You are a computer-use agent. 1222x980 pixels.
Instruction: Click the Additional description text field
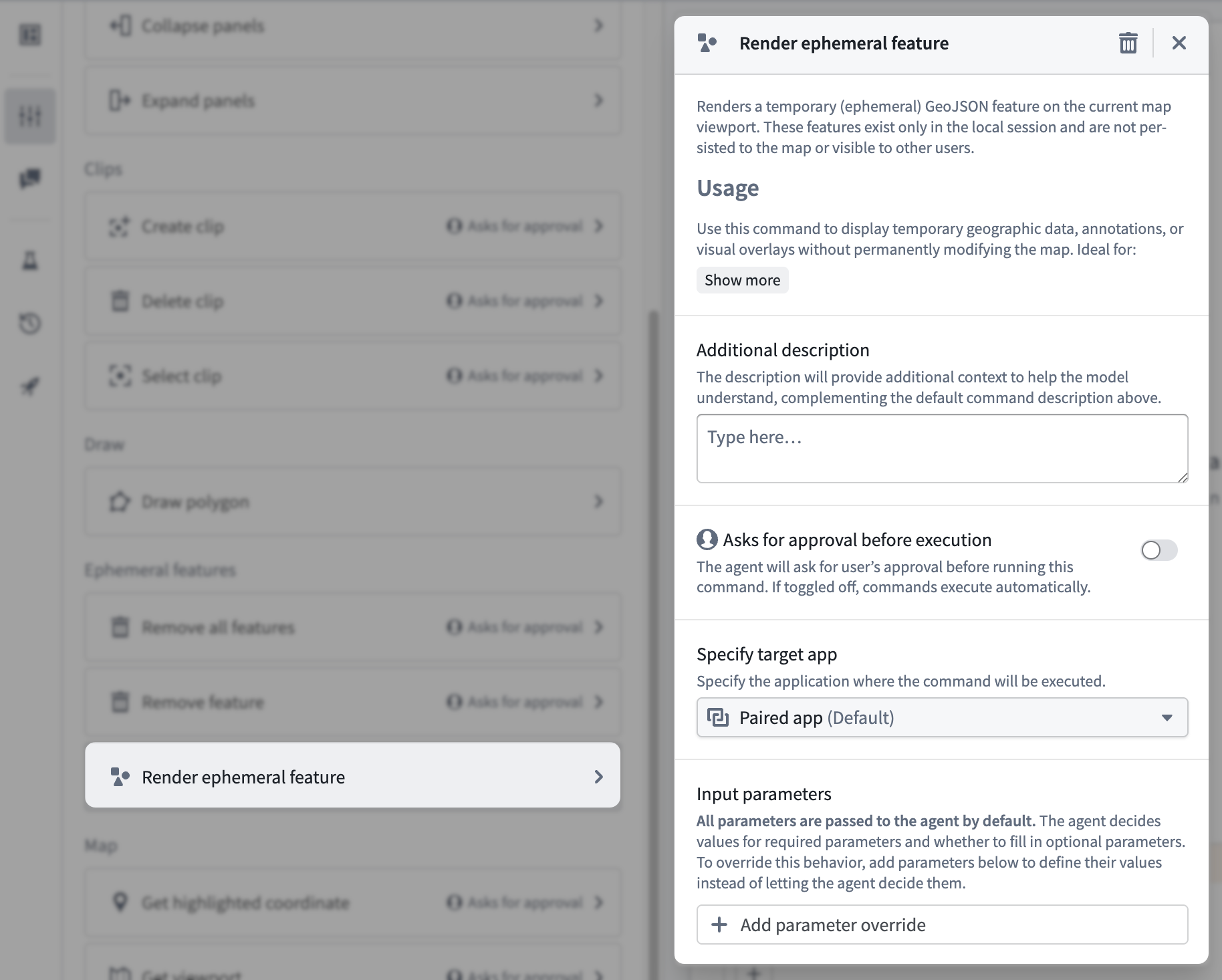point(942,448)
